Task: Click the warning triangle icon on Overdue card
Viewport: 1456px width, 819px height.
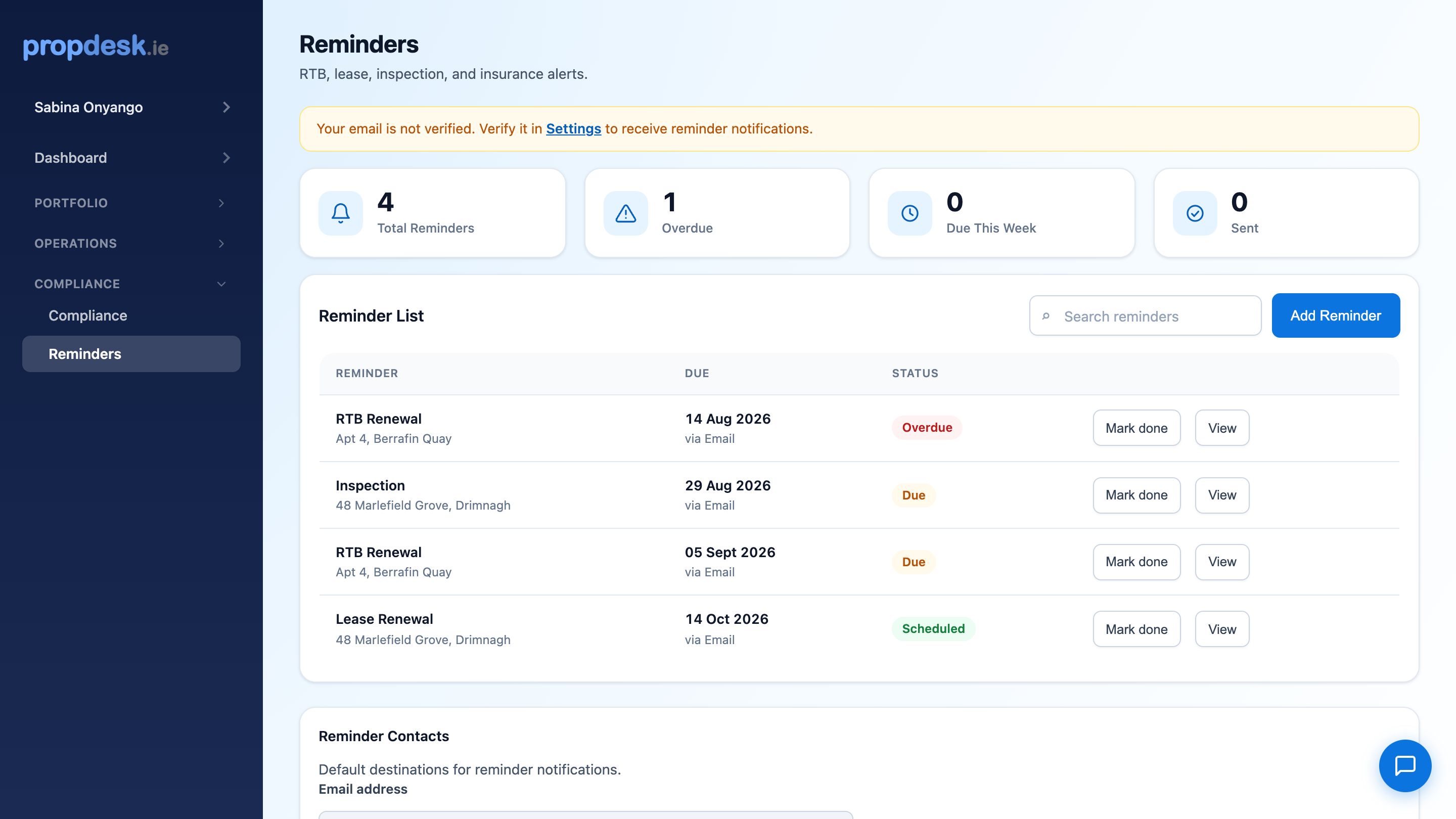Action: (x=626, y=213)
